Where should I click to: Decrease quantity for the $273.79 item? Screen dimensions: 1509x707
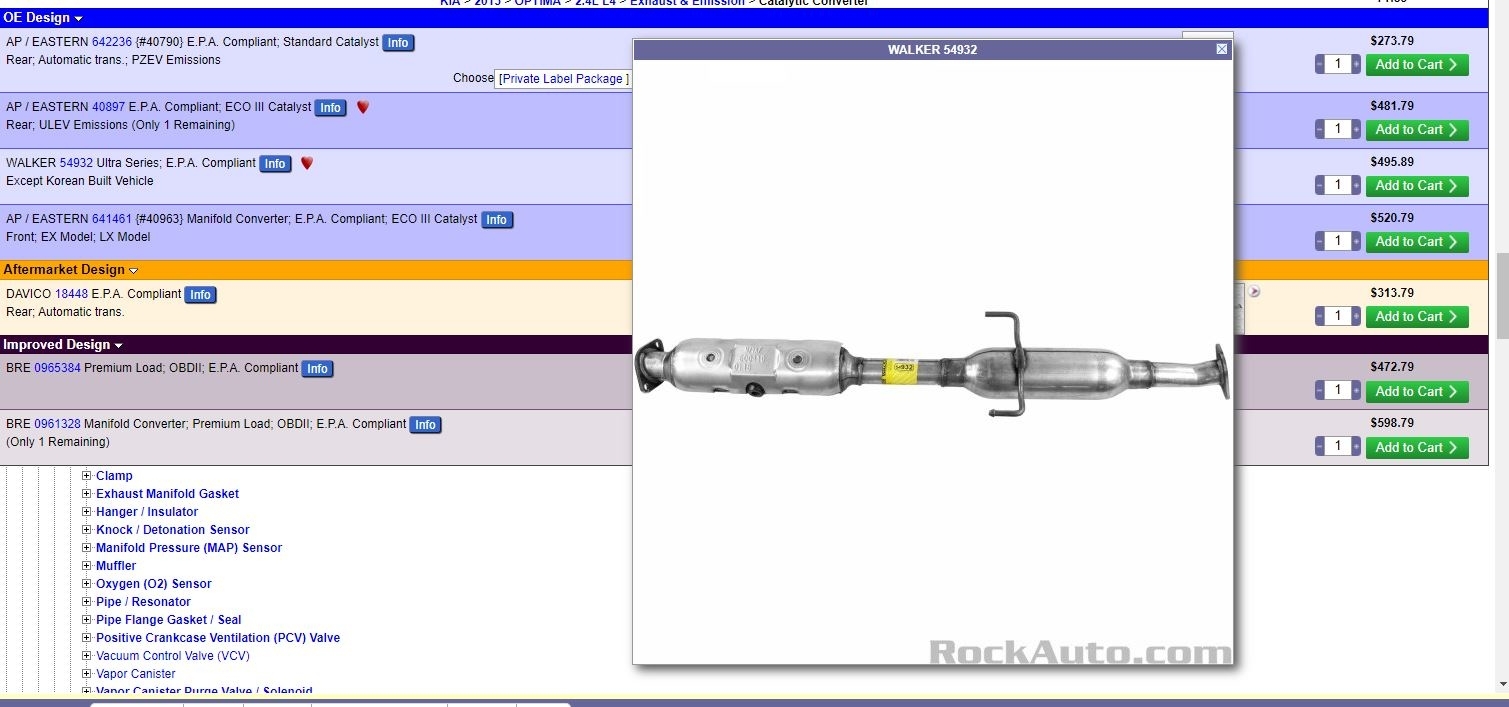(x=1320, y=64)
